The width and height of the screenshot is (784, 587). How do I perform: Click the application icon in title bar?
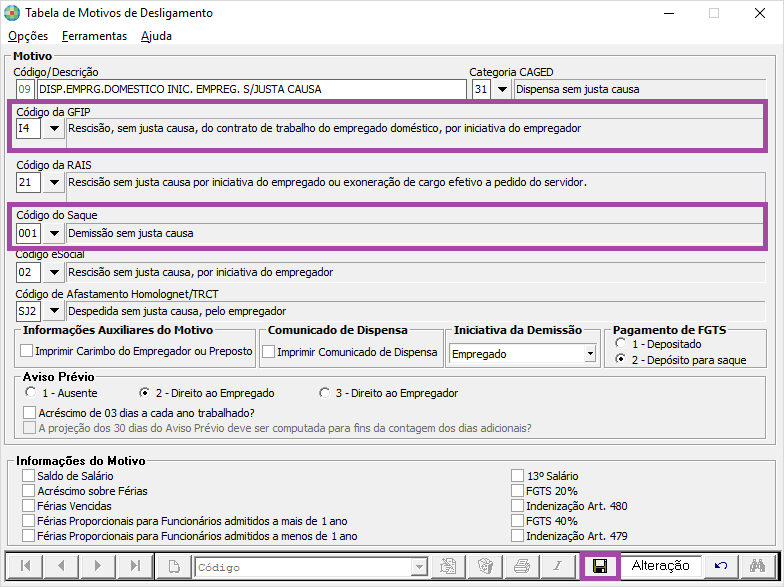tap(12, 13)
